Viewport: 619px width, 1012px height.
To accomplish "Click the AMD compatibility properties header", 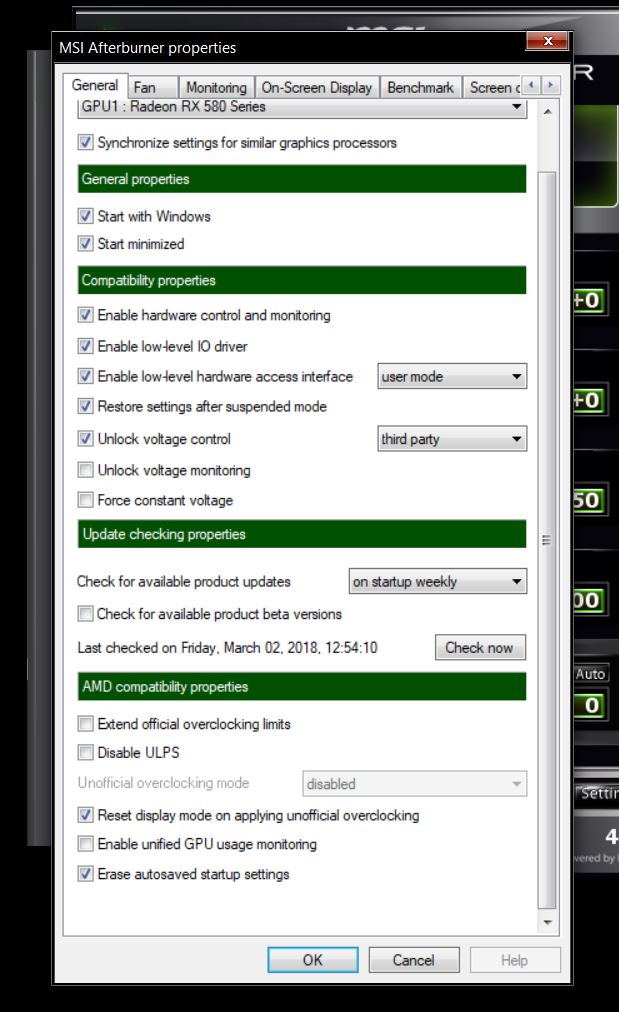I will pyautogui.click(x=302, y=686).
